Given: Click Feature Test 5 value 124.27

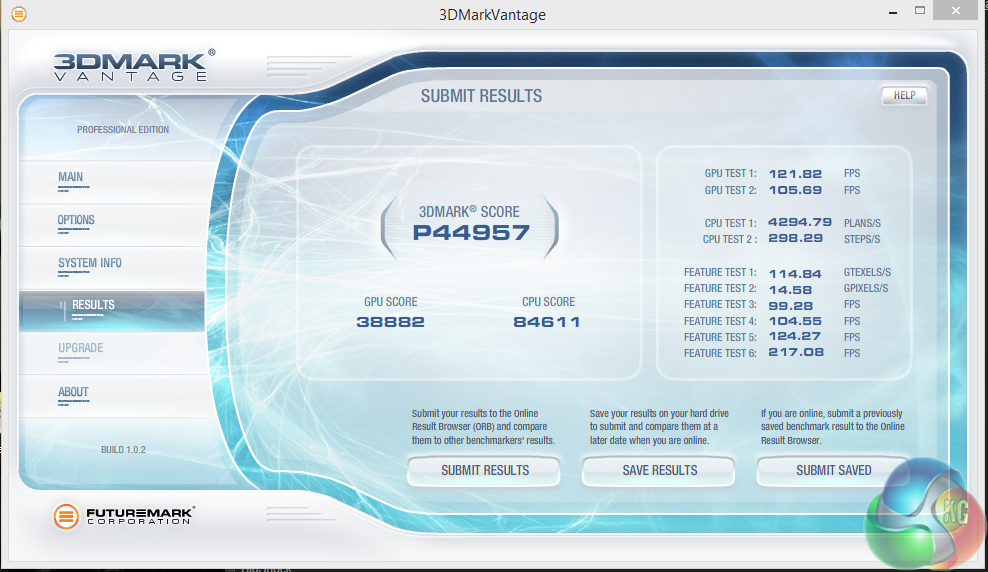Looking at the screenshot, I should (x=795, y=336).
